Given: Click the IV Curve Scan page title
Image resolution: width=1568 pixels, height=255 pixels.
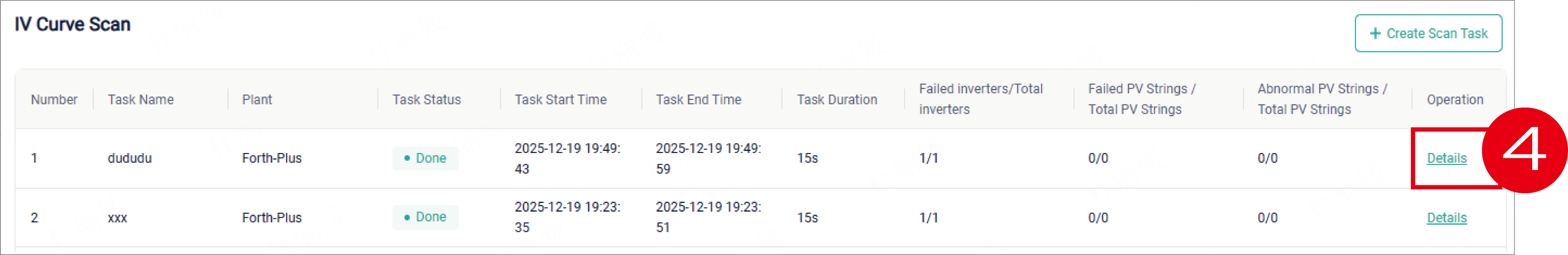Looking at the screenshot, I should point(72,24).
